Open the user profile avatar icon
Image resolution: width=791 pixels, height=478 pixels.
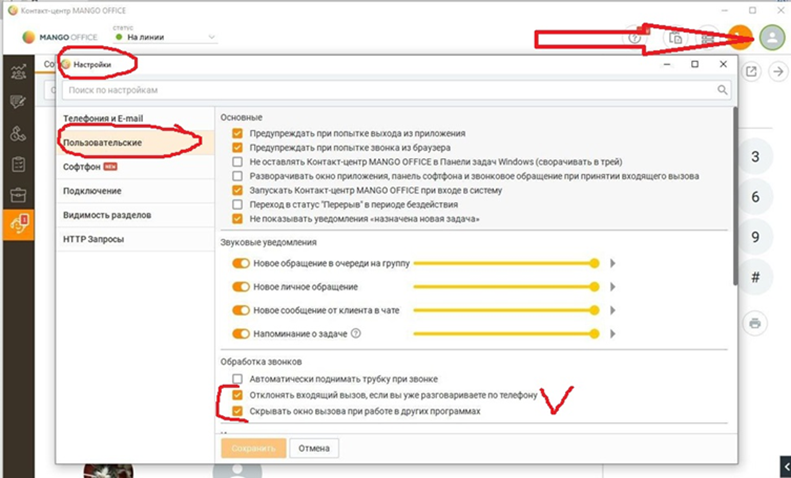[771, 37]
